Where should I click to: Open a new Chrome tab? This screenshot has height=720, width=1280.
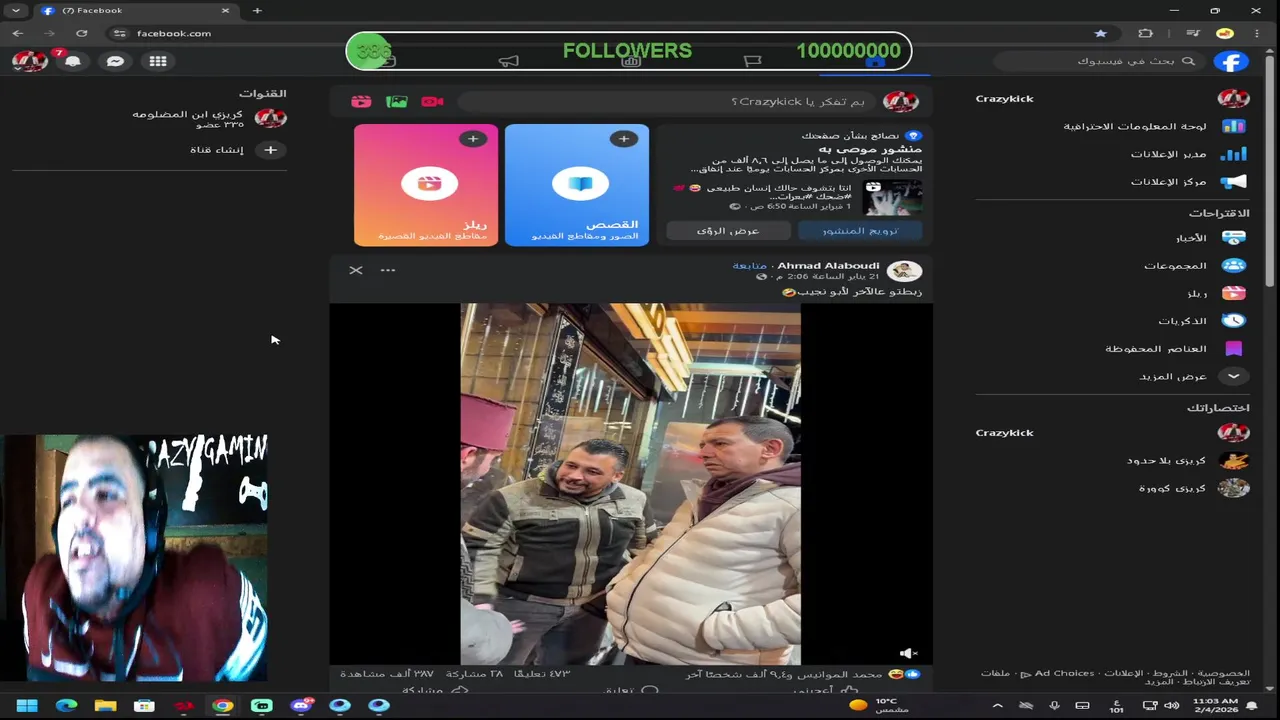click(257, 10)
